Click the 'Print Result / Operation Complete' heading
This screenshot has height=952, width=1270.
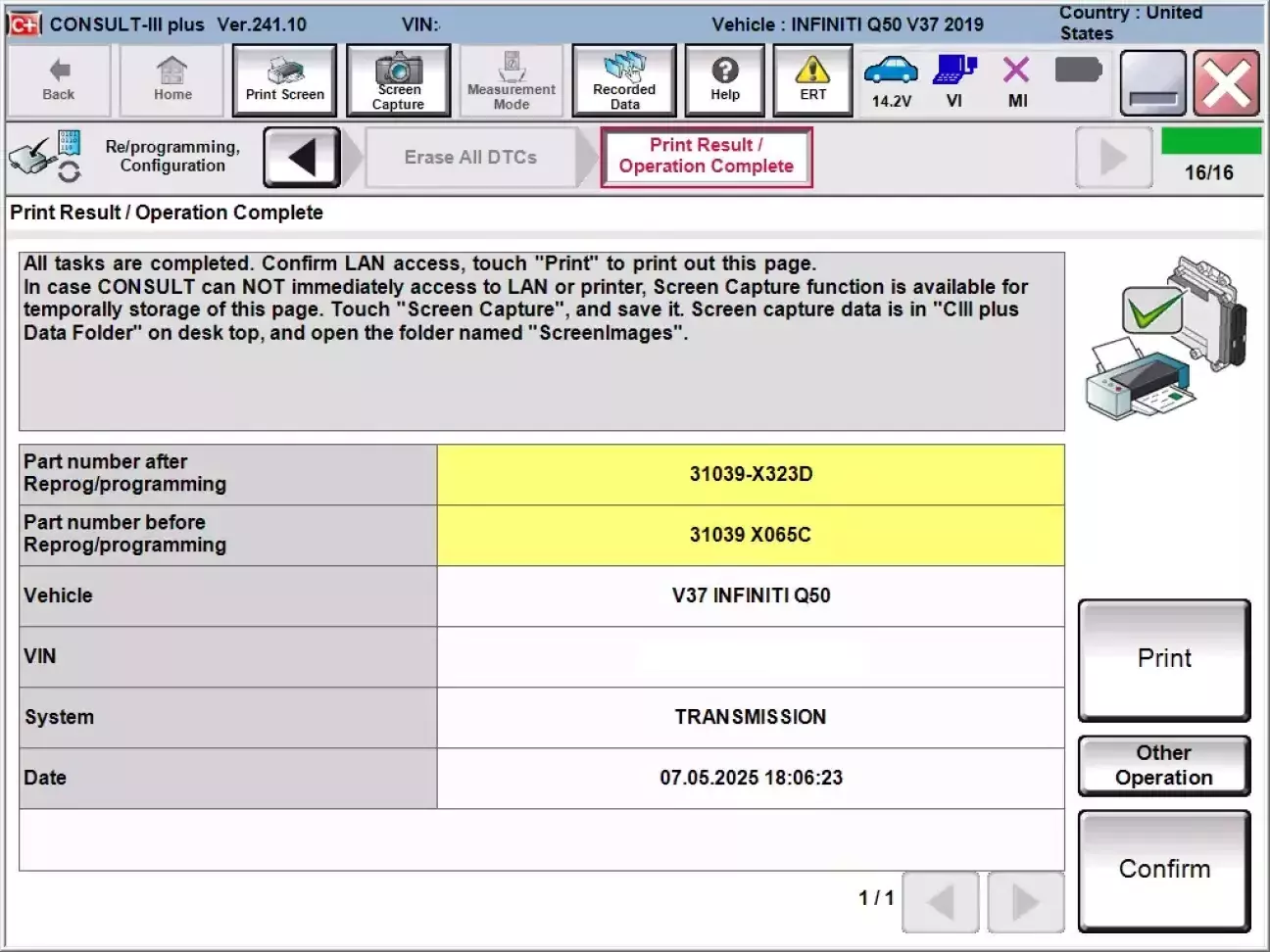click(167, 213)
